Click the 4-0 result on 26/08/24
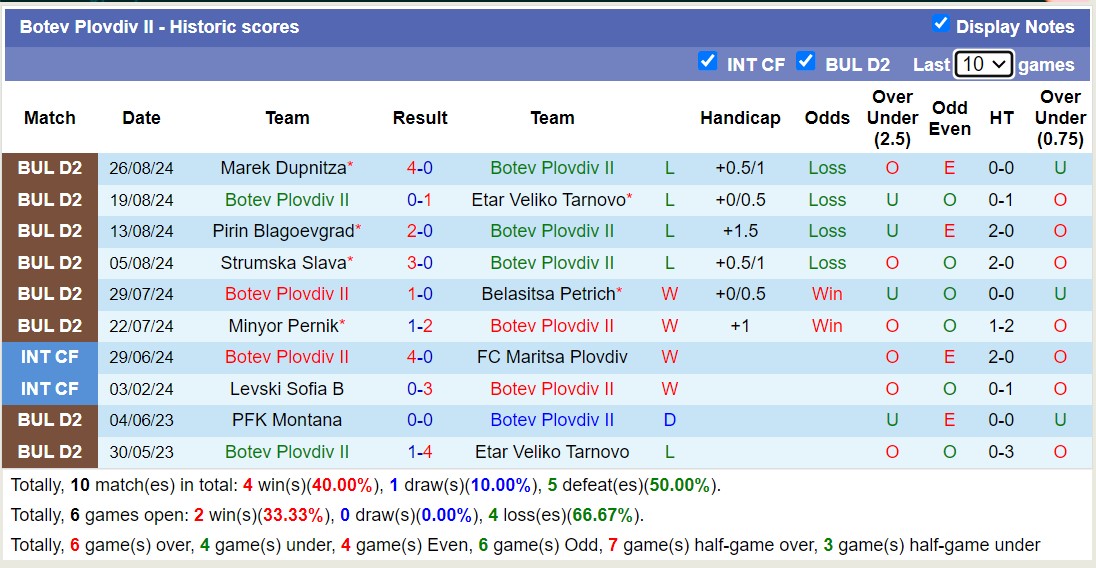Screen dimensions: 1096x568 [x=420, y=168]
